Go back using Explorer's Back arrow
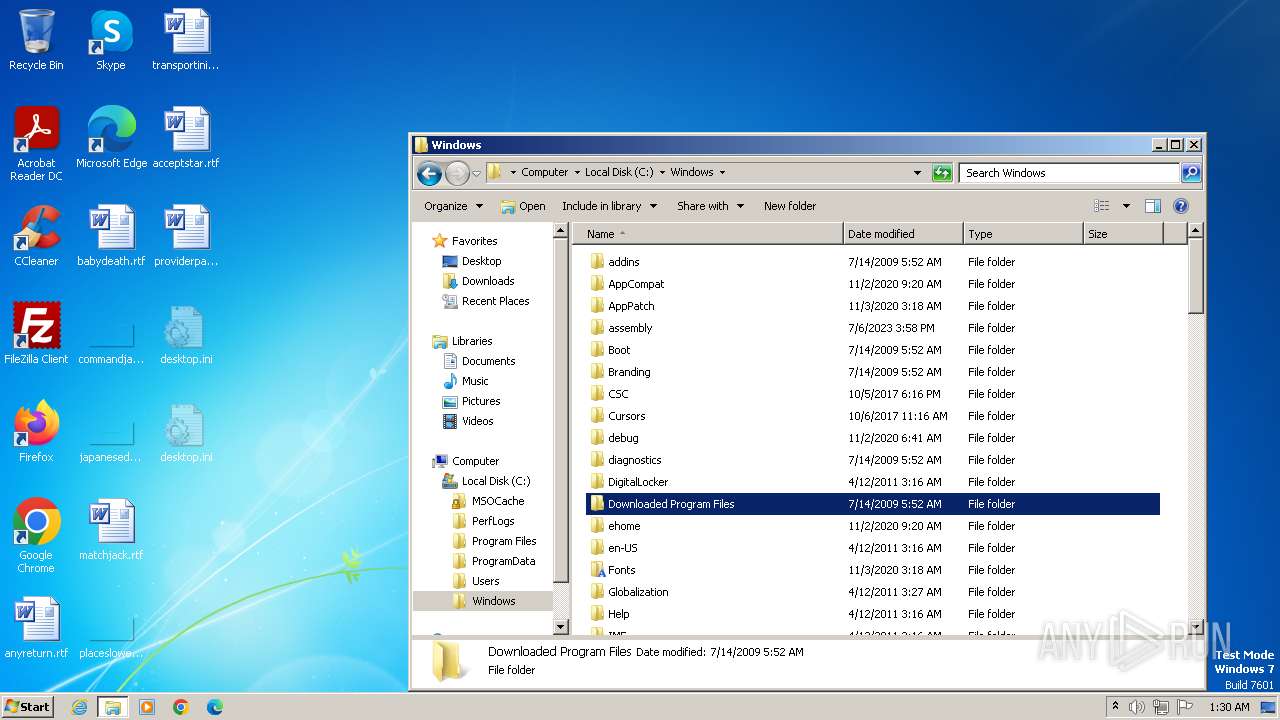 [x=429, y=173]
